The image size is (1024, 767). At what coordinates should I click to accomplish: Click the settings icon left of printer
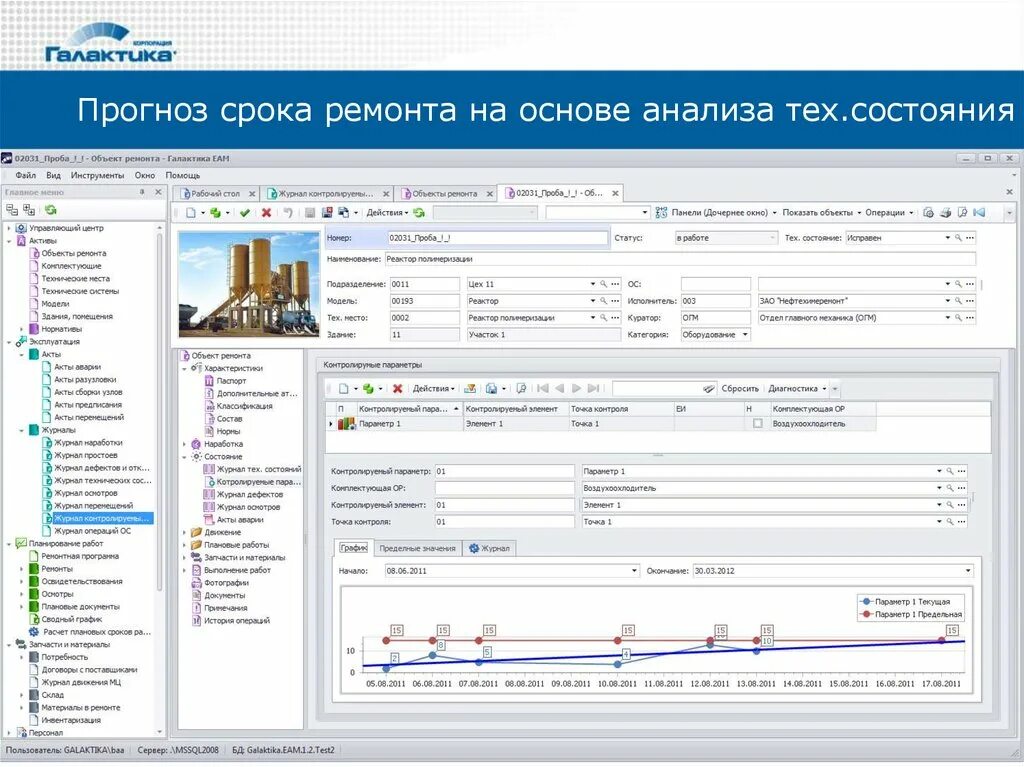928,213
